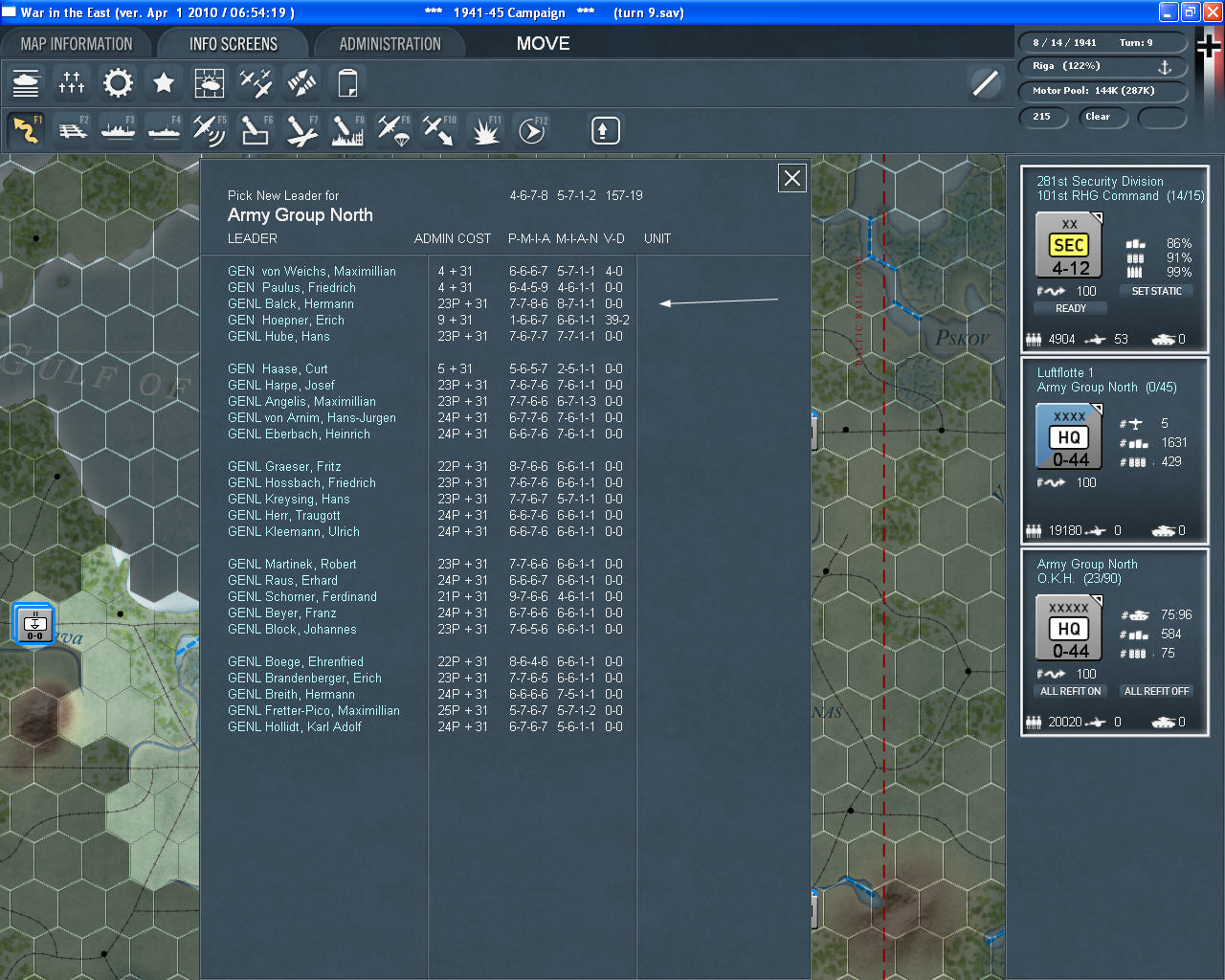This screenshot has width=1225, height=980.
Task: Close the Pick New Leader dialog
Action: (x=792, y=178)
